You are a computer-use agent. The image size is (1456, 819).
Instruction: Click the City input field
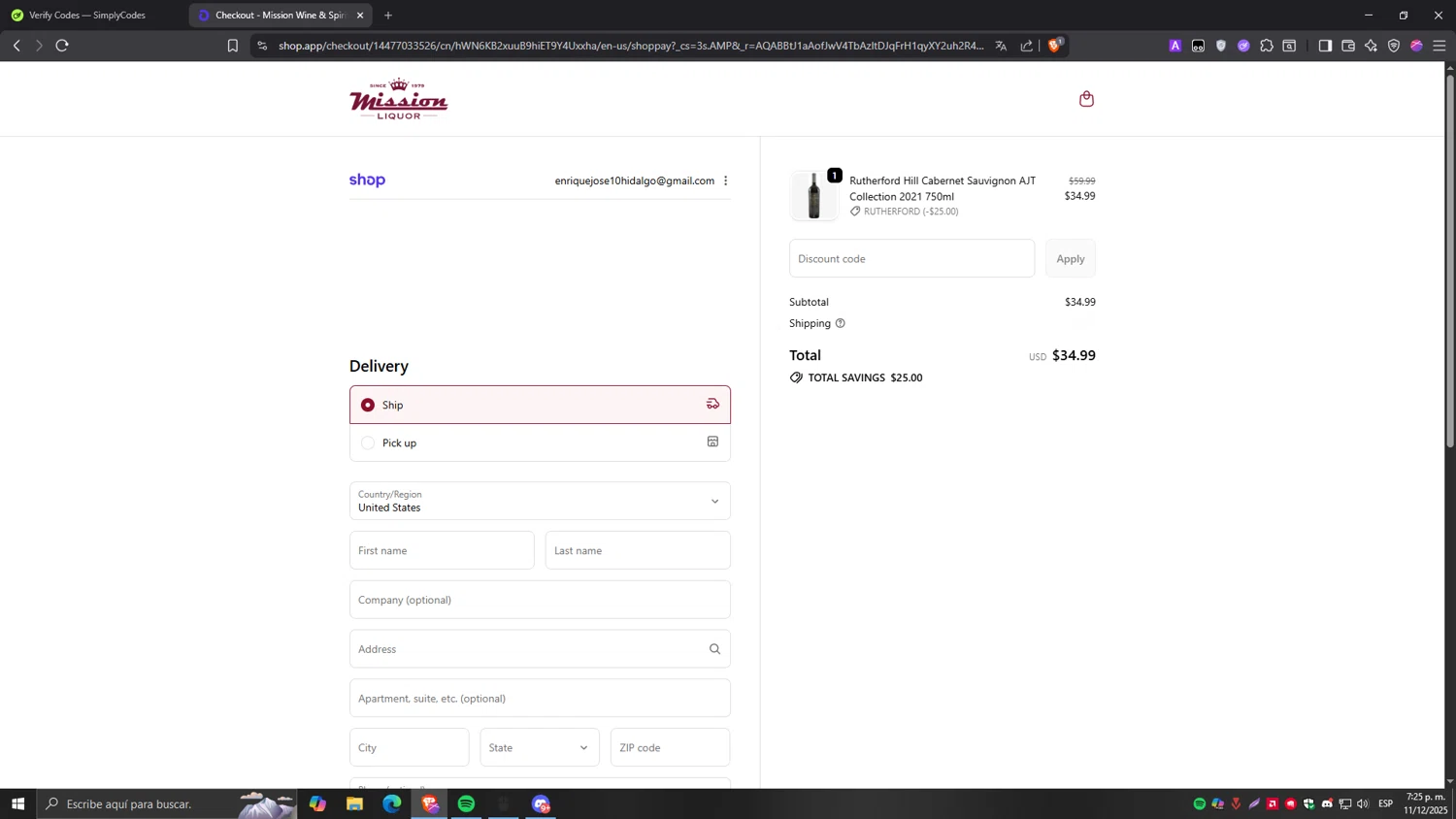(x=409, y=747)
